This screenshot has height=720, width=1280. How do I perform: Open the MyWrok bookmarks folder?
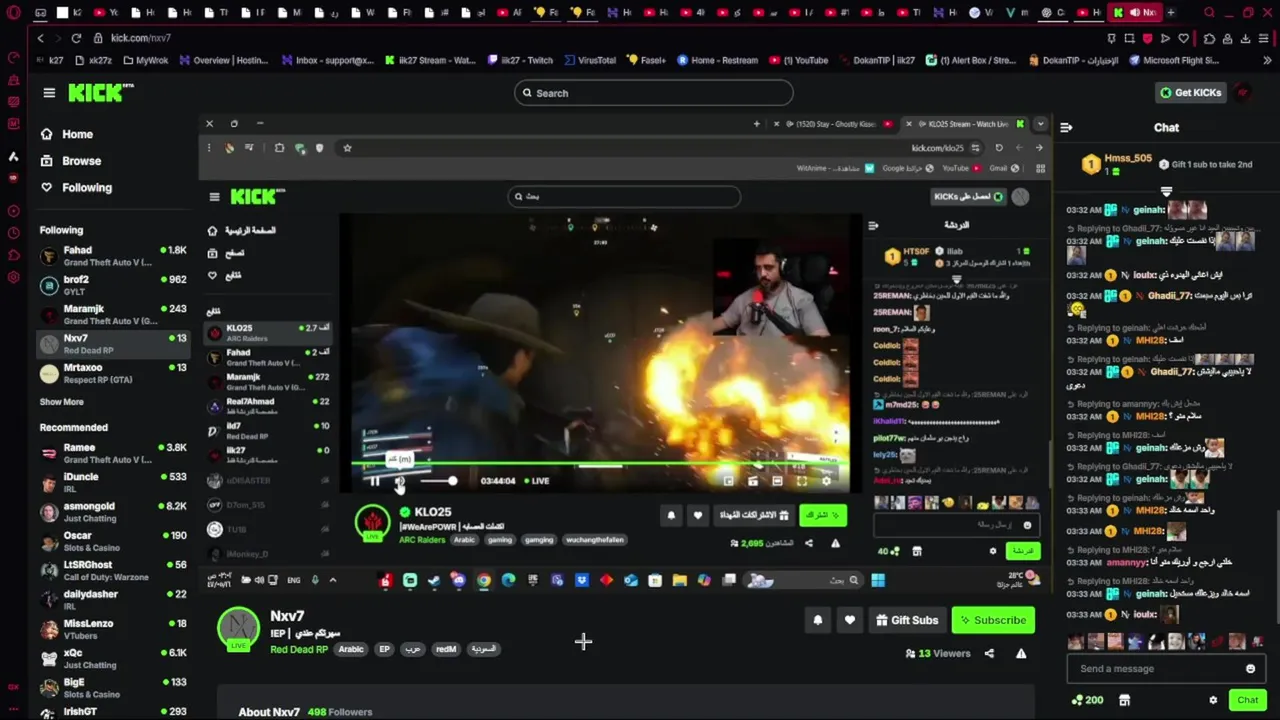[x=146, y=60]
